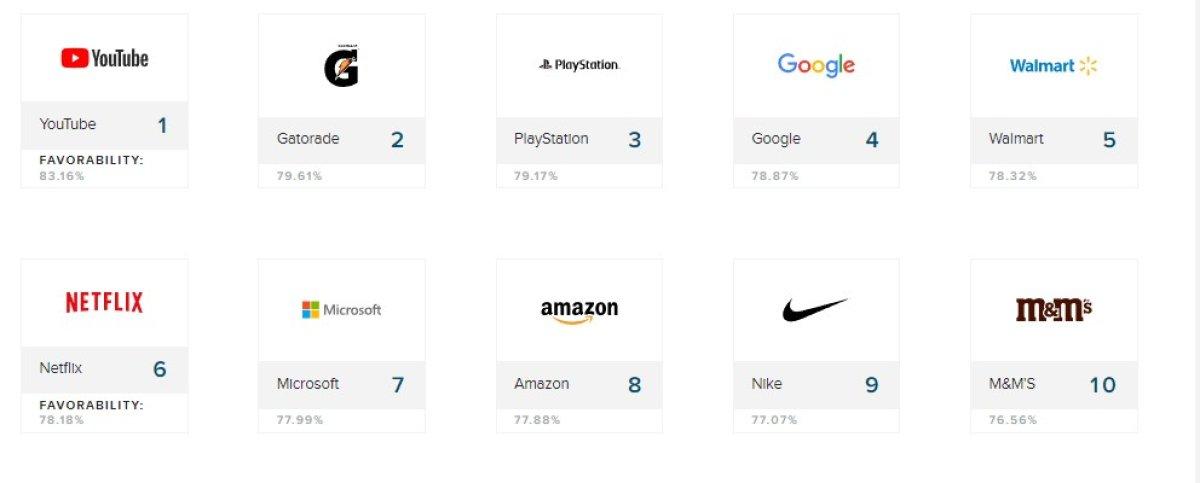Click rank number 10 beside M&M'S

click(1102, 385)
